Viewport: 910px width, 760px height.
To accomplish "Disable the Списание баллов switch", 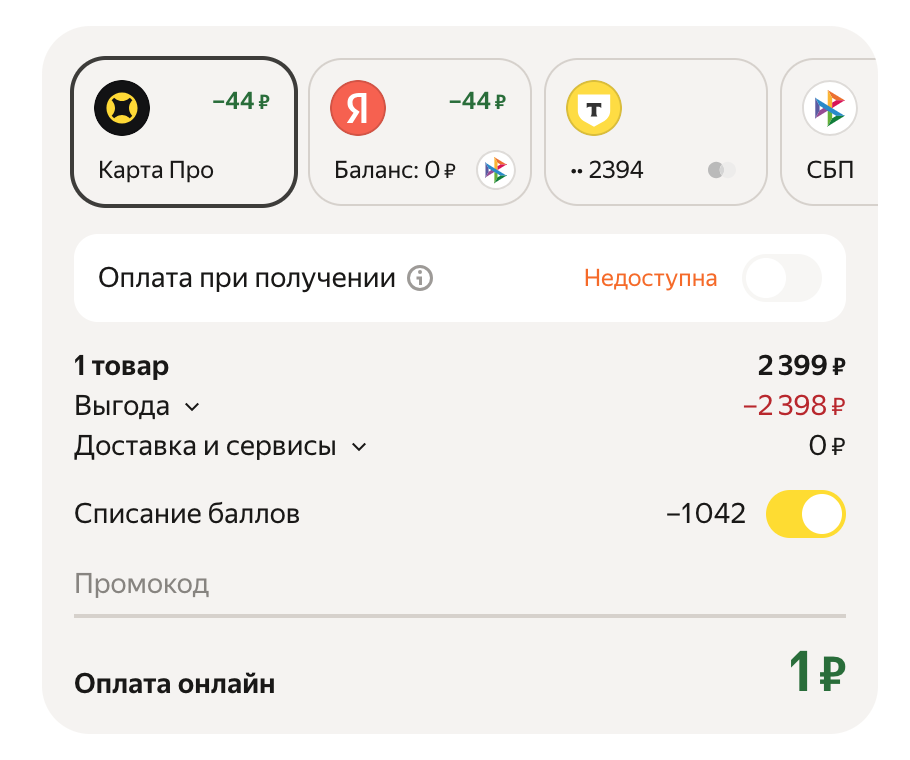I will pos(805,514).
